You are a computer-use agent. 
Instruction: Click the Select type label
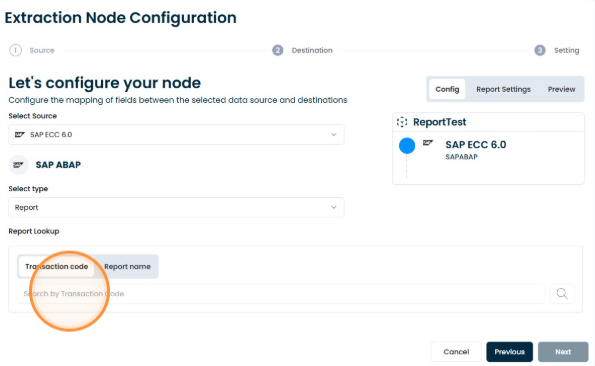pos(28,189)
